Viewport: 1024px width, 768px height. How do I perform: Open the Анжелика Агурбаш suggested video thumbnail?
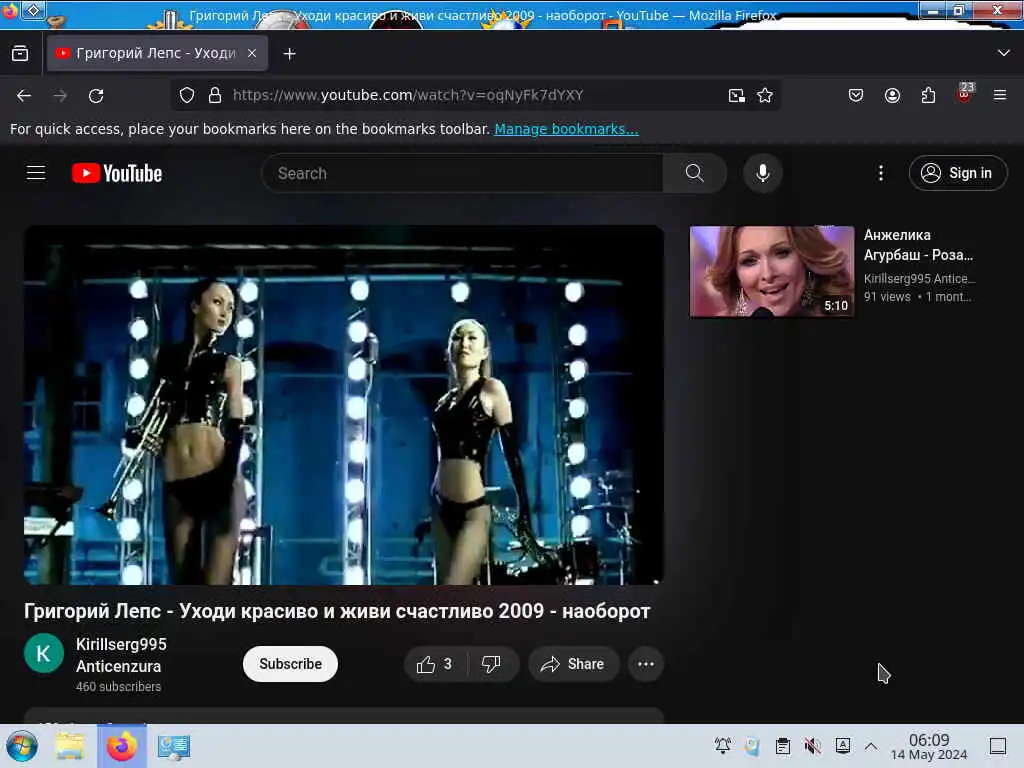(x=772, y=272)
